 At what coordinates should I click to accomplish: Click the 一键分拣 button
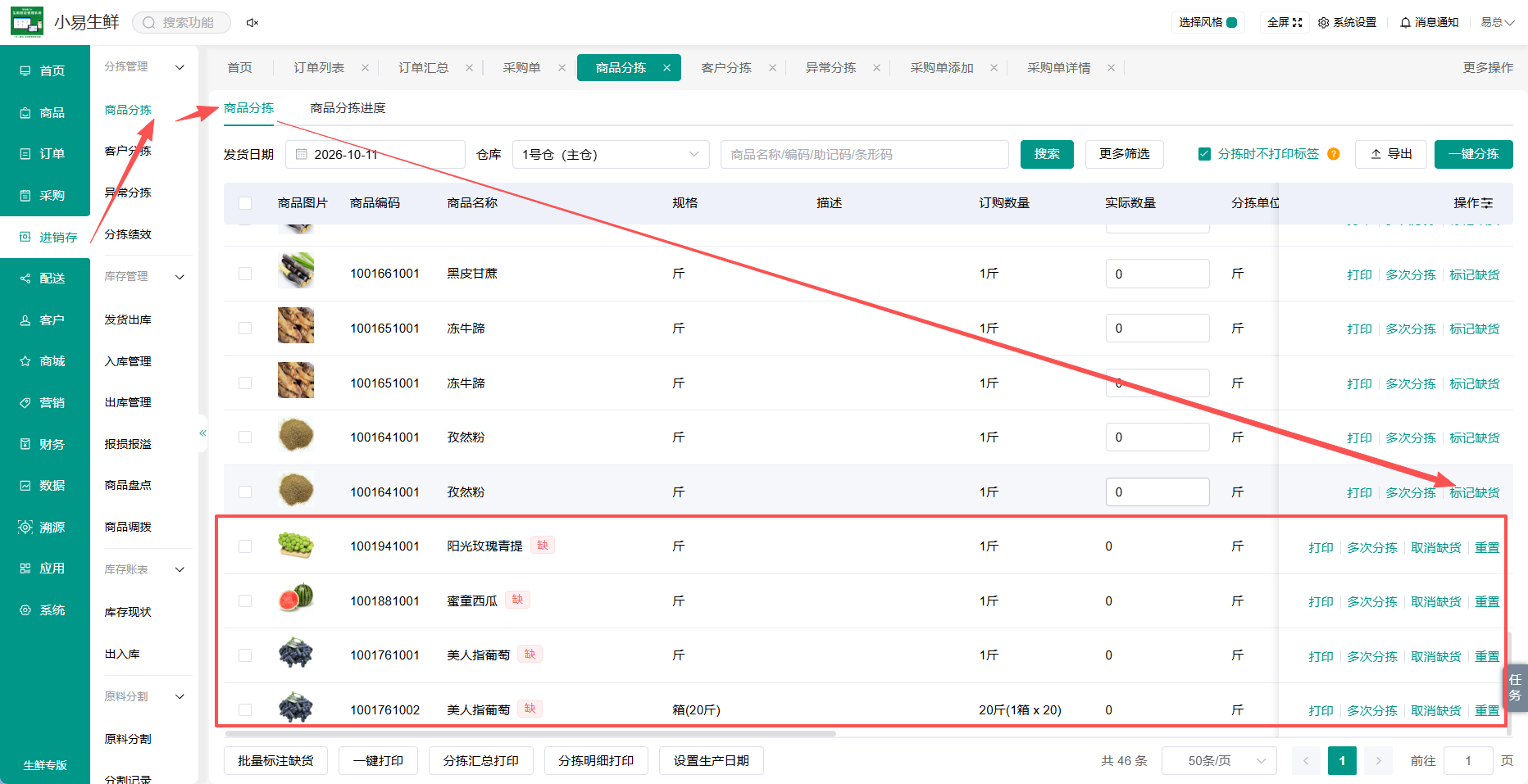click(1473, 154)
